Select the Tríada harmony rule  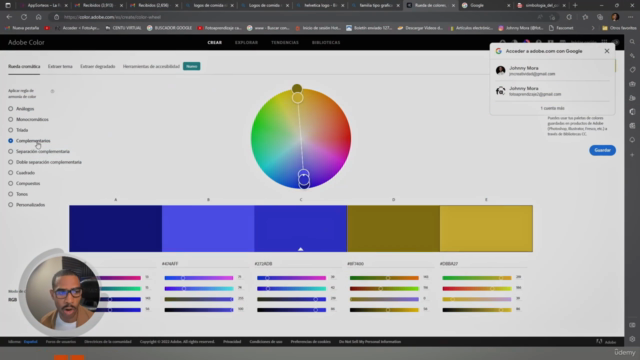pyautogui.click(x=18, y=130)
